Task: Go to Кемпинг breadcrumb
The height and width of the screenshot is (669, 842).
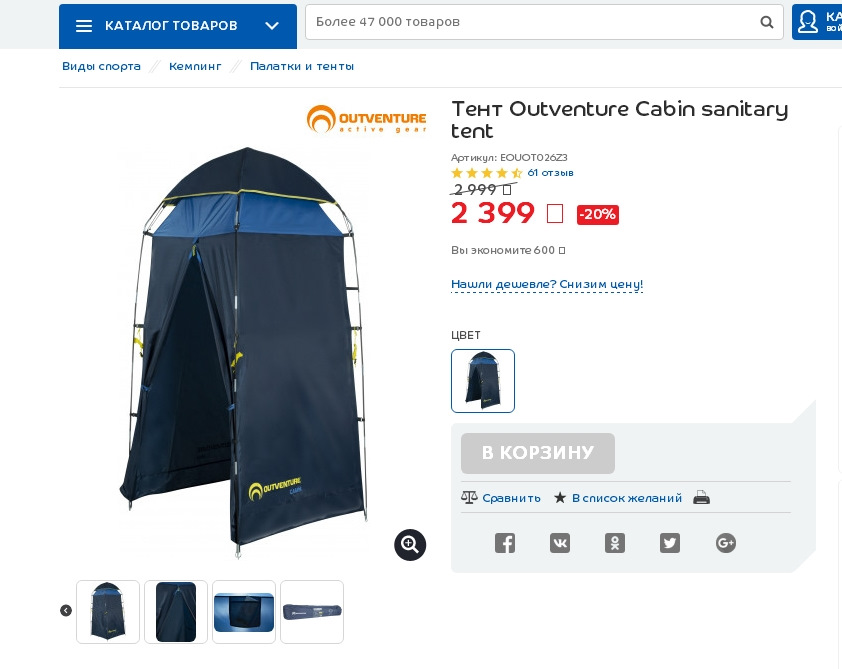Action: pyautogui.click(x=195, y=67)
